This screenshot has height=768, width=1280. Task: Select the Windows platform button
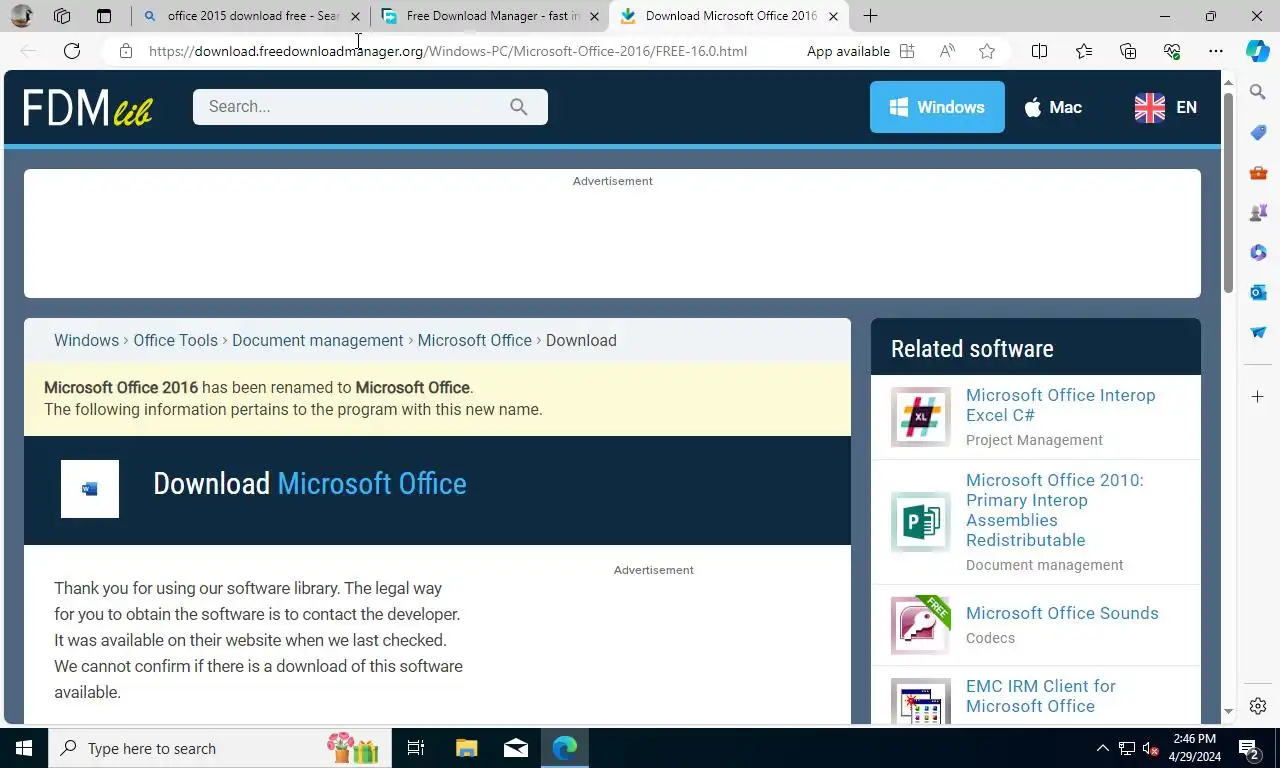[x=937, y=107]
